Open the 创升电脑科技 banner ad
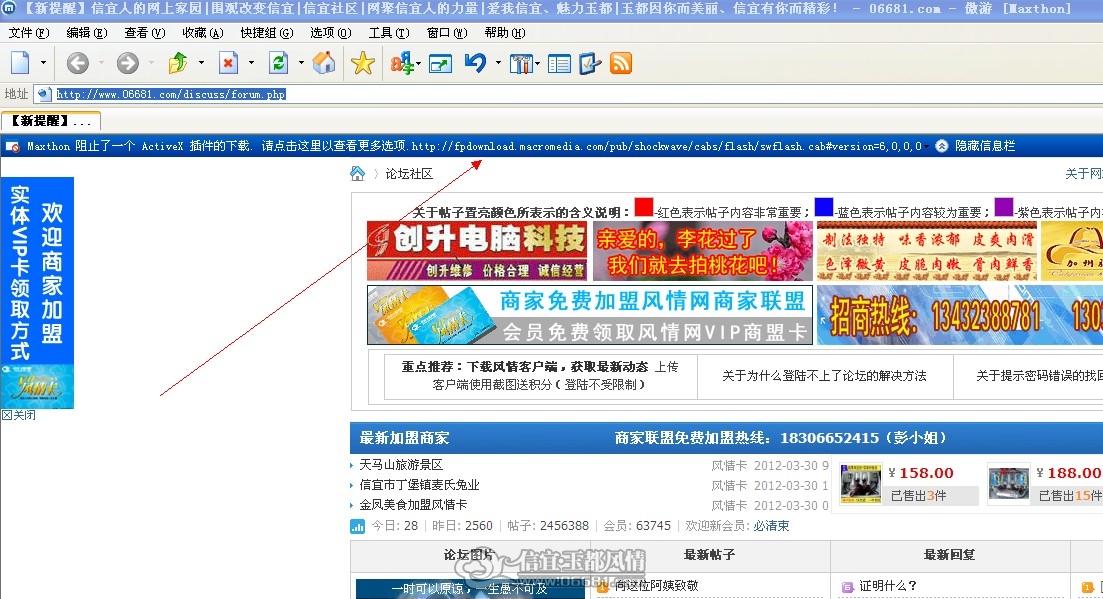 [477, 251]
